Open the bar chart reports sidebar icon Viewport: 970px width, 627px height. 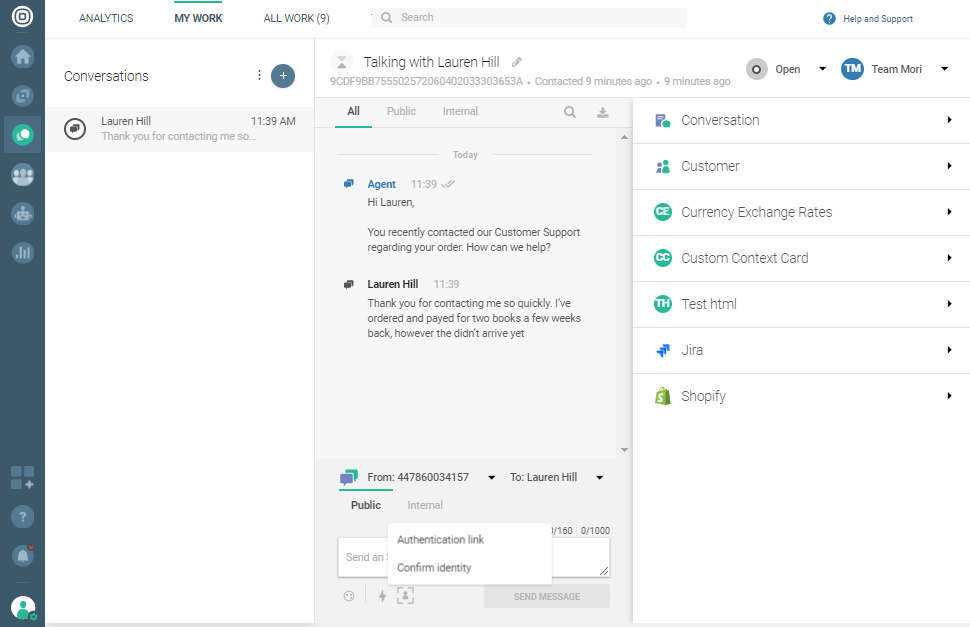point(22,252)
